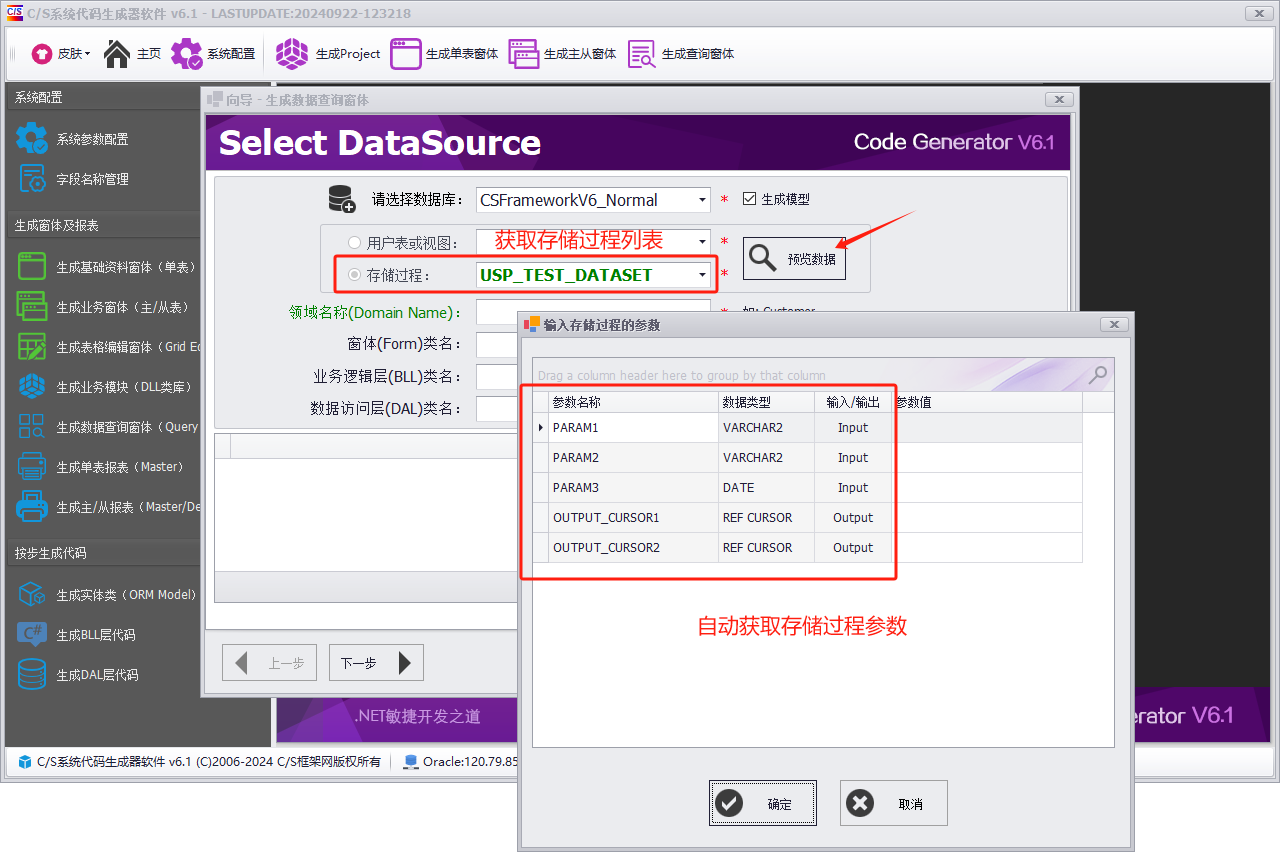The width and height of the screenshot is (1280, 861).
Task: Open the 皮肤 skin icon in toolbar
Action: 42,54
